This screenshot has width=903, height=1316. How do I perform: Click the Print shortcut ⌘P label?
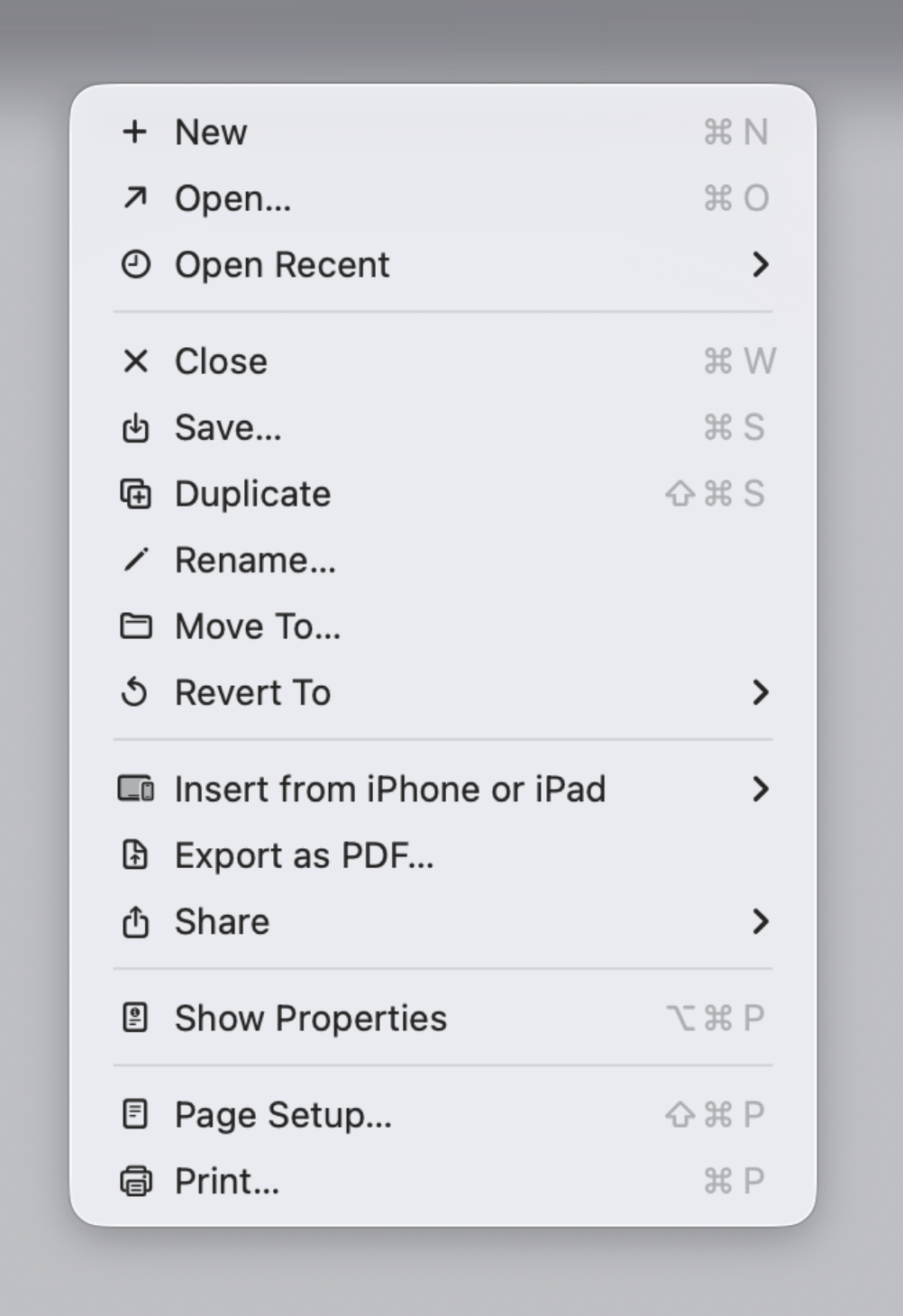point(734,1181)
